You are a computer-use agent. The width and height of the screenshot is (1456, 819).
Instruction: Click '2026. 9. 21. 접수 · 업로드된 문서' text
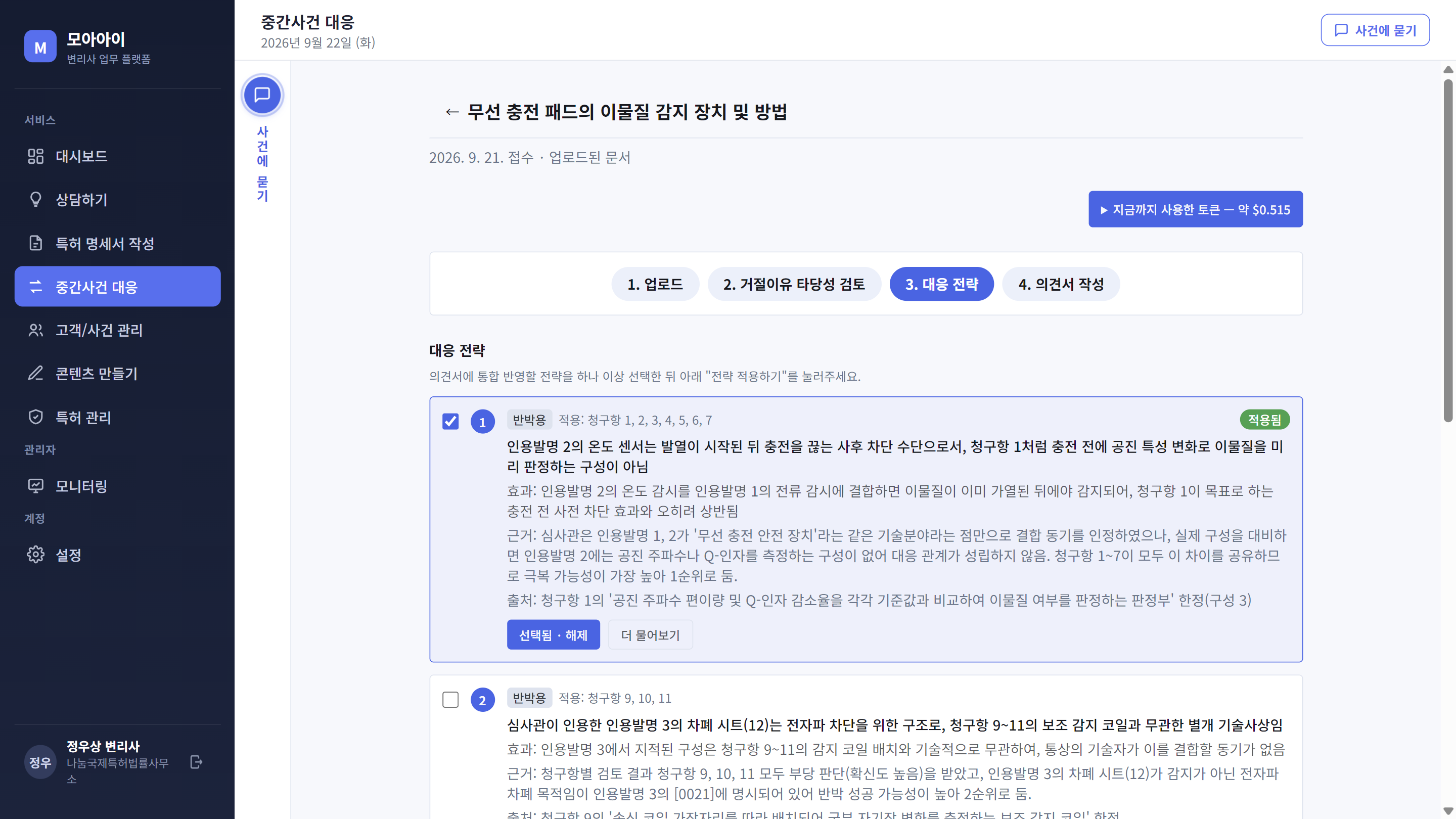[x=530, y=157]
